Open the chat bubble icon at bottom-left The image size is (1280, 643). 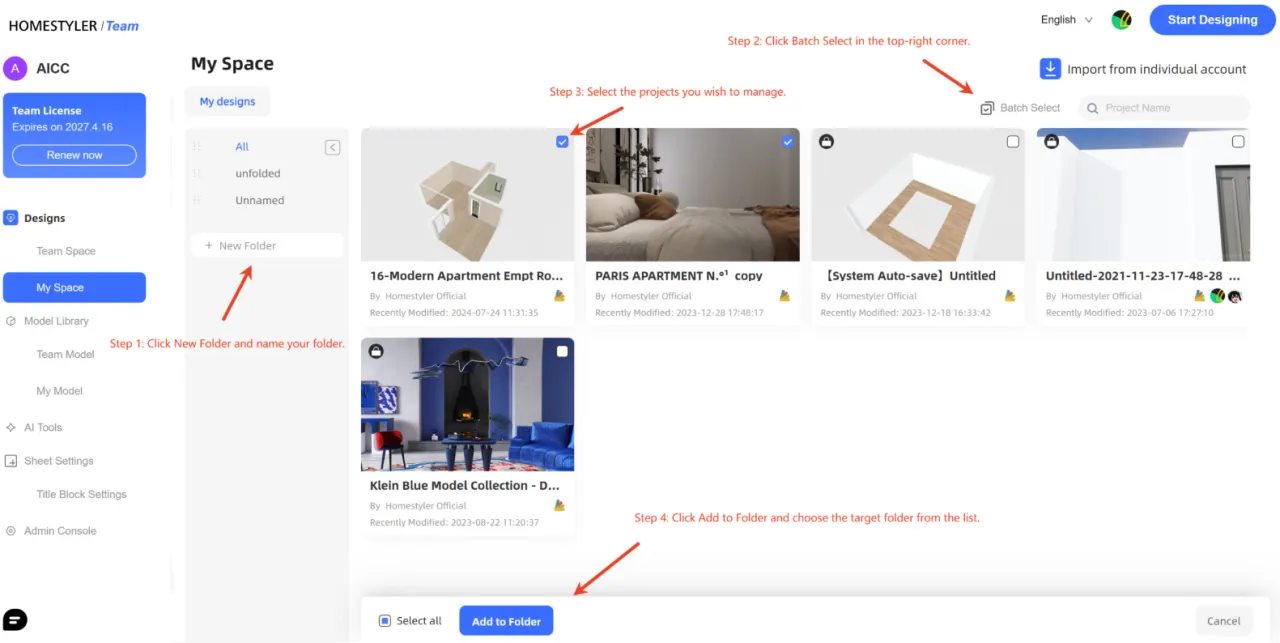coord(15,619)
